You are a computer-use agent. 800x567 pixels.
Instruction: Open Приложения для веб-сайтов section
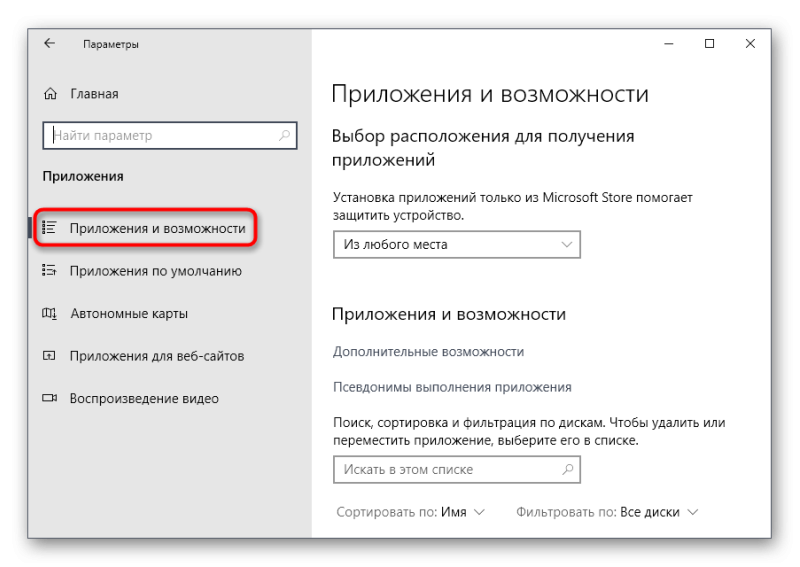[157, 356]
